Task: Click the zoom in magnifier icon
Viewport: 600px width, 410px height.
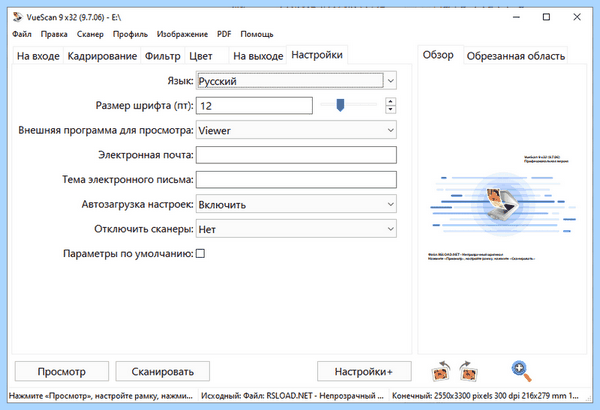Action: [x=522, y=371]
